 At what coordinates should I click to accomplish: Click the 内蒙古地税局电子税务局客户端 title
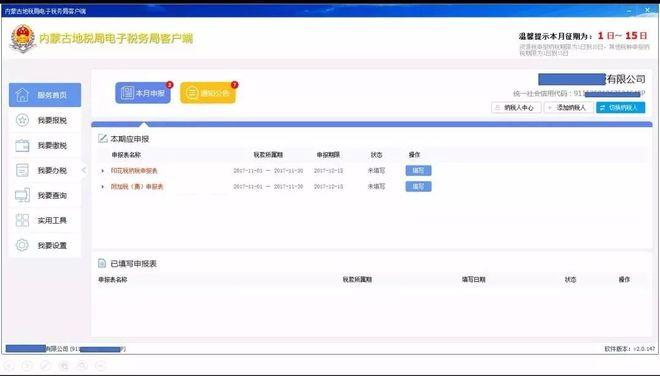116,39
